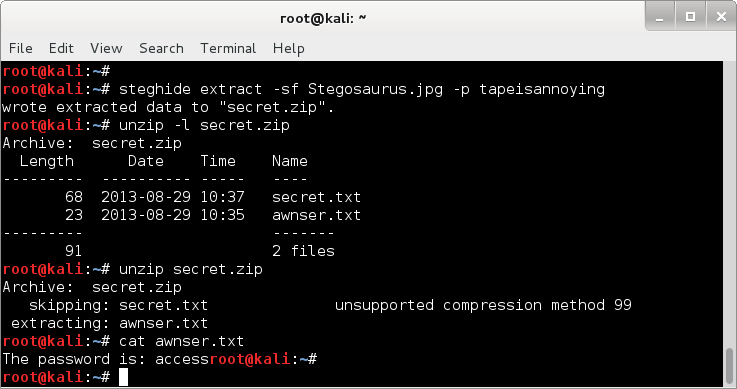Minimize the terminal window

[x=660, y=17]
